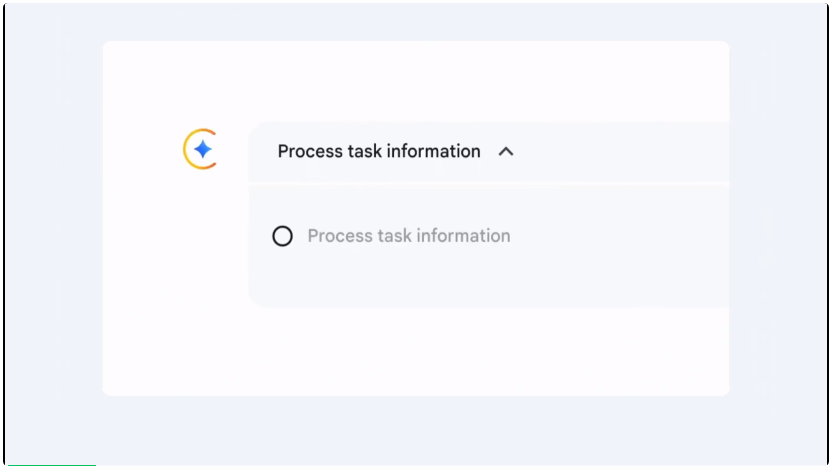This screenshot has height=470, width=830.
Task: Toggle the step's circular status indicator
Action: (283, 236)
